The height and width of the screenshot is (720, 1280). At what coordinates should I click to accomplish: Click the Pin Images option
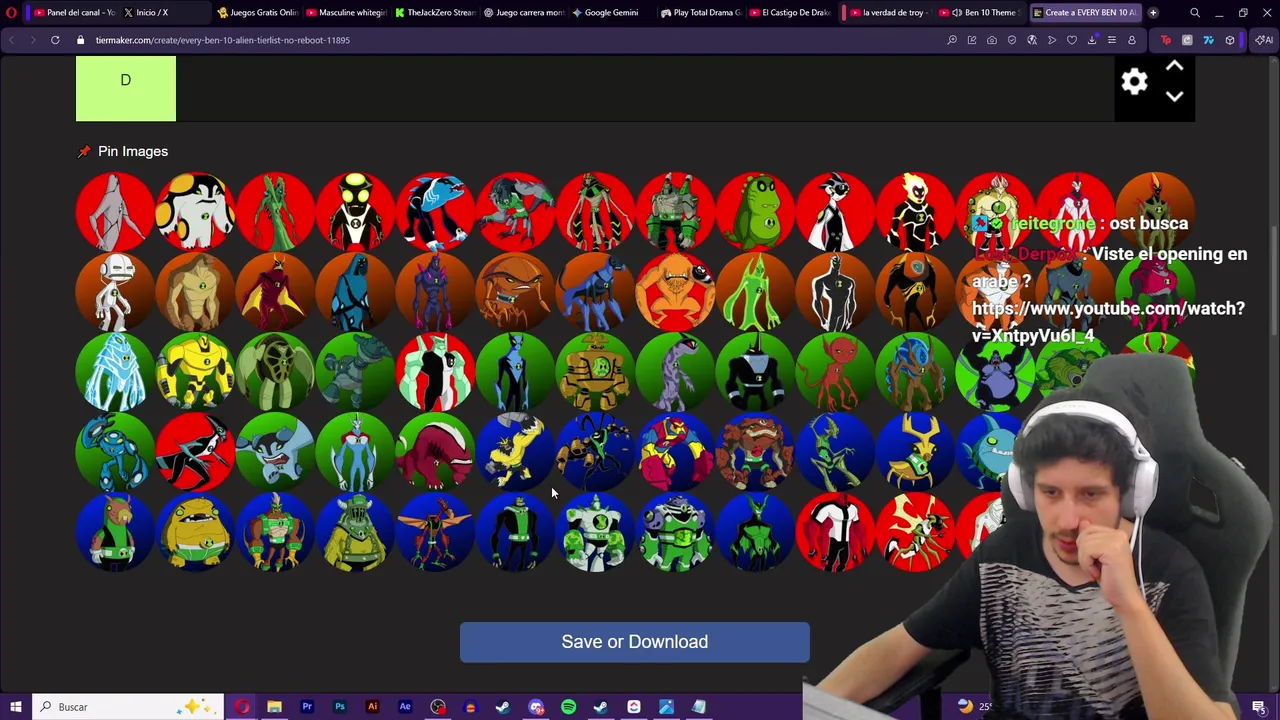coord(123,151)
